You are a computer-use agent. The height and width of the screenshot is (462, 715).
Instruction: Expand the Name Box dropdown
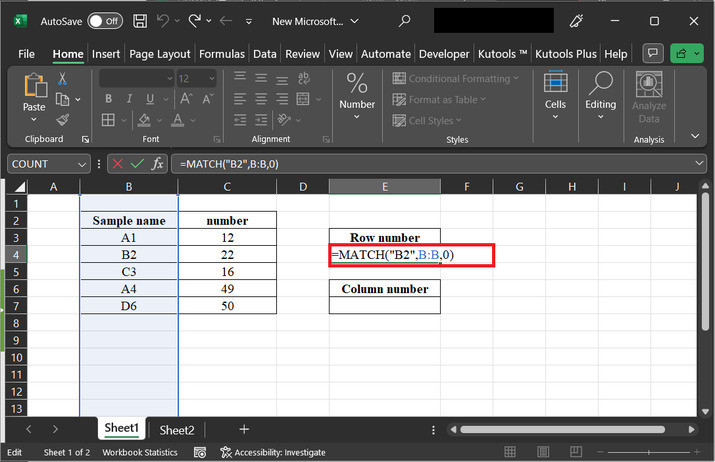coord(82,164)
